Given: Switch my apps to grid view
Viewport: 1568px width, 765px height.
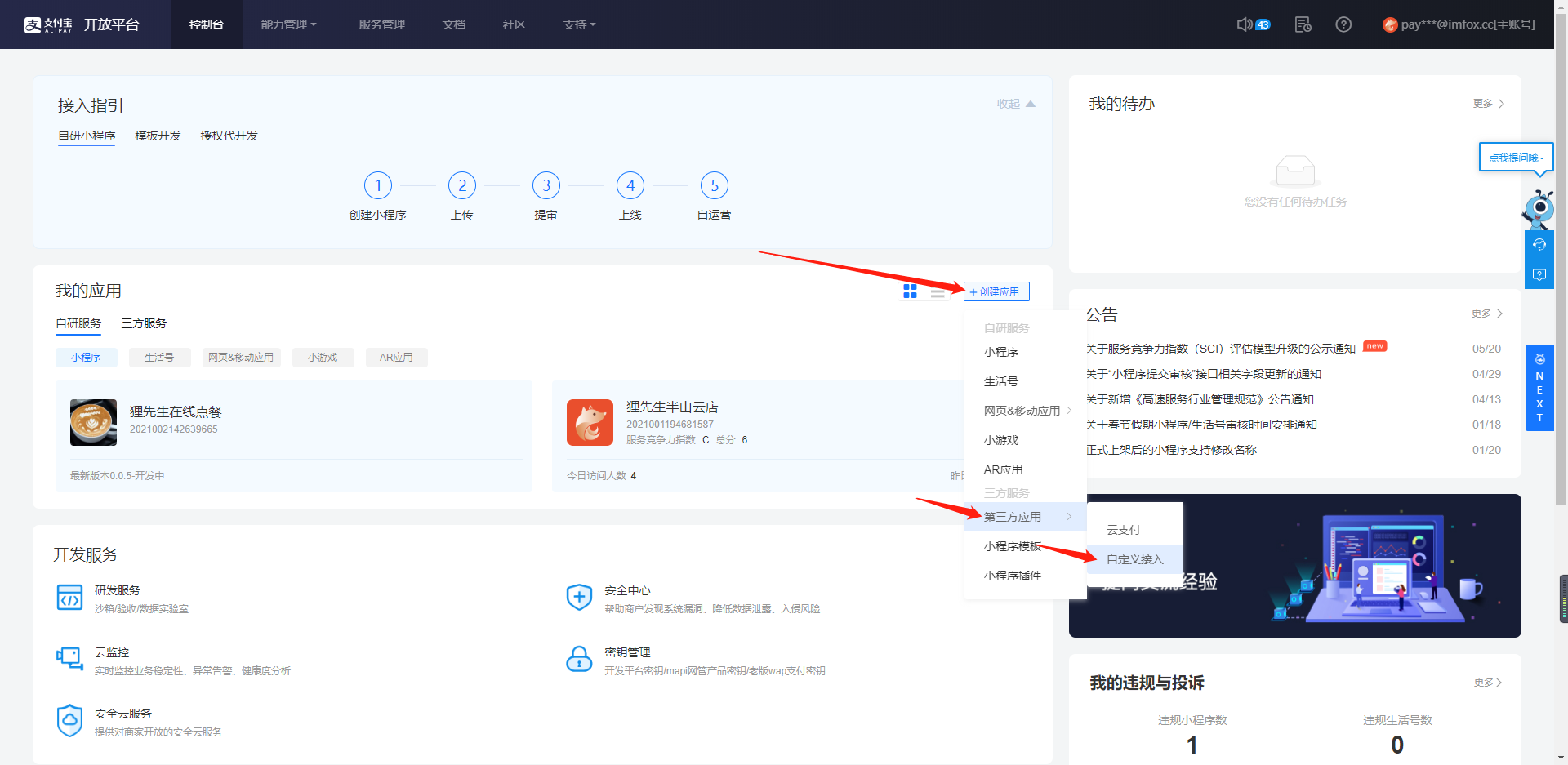Looking at the screenshot, I should tap(910, 291).
